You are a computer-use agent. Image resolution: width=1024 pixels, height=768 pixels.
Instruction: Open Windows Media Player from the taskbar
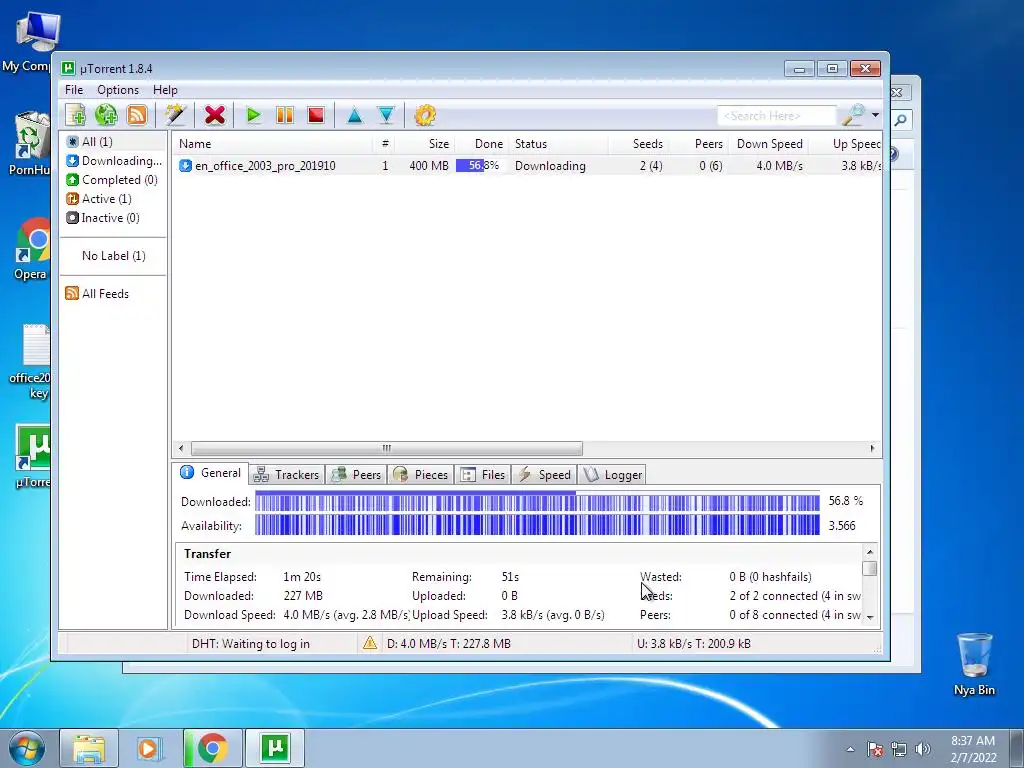click(x=150, y=748)
